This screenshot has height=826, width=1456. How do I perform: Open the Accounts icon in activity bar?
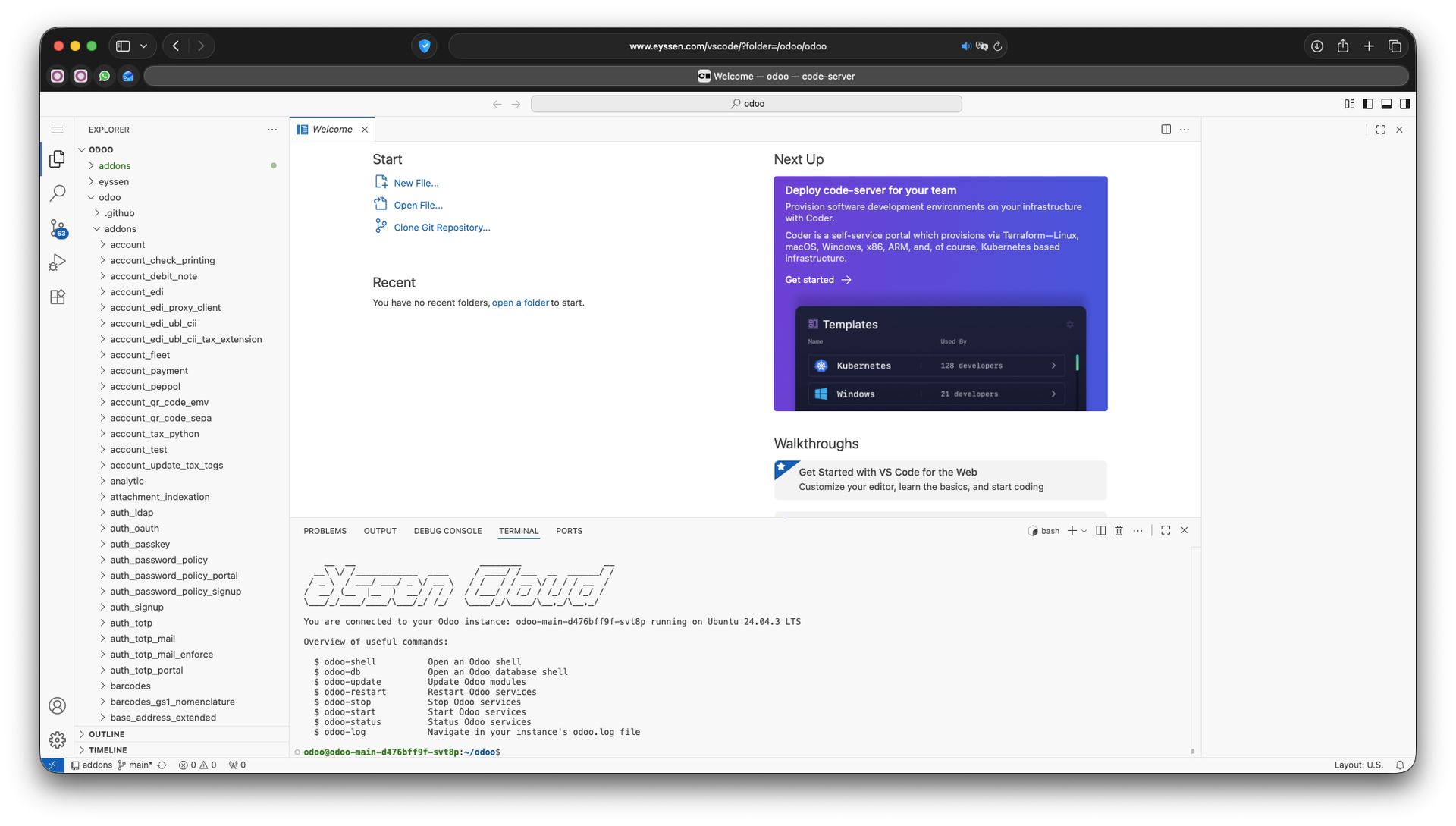[x=57, y=705]
